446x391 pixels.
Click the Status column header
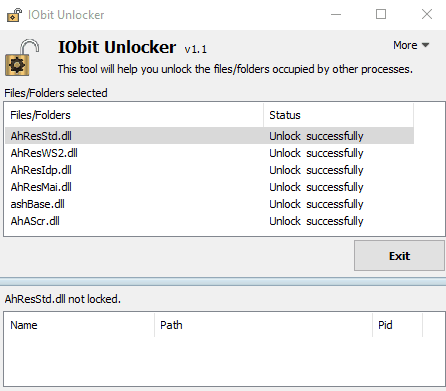point(338,115)
